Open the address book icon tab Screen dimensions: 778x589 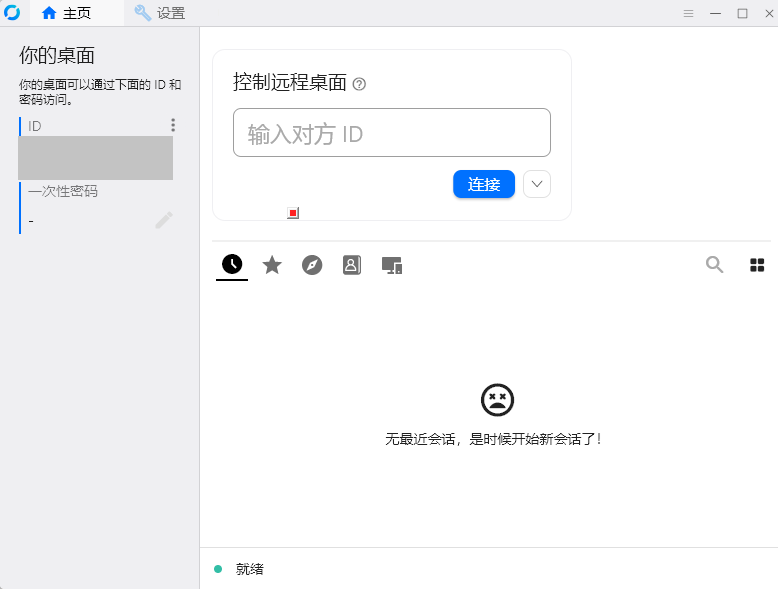352,265
